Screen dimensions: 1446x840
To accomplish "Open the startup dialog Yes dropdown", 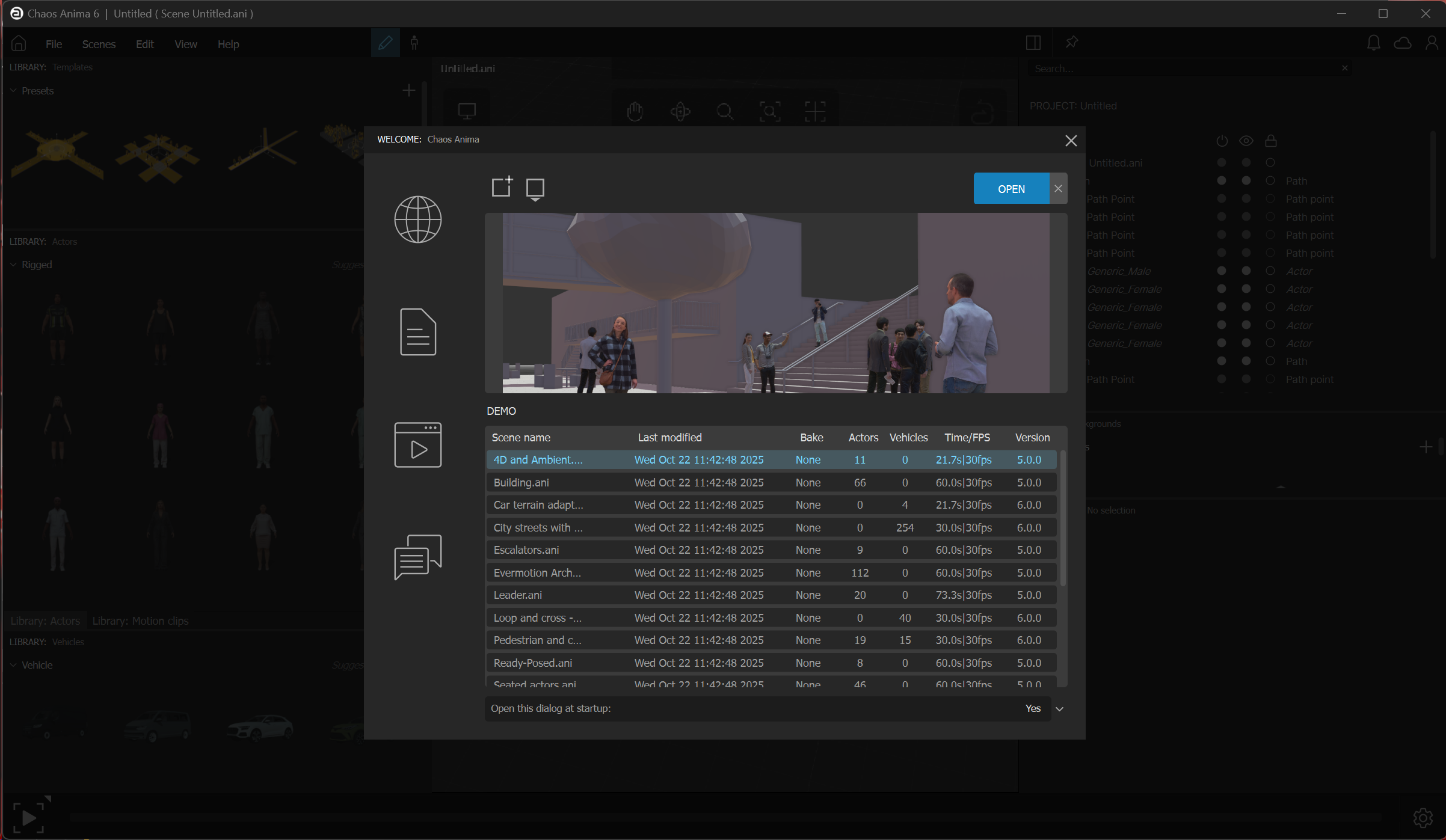I will (1059, 709).
